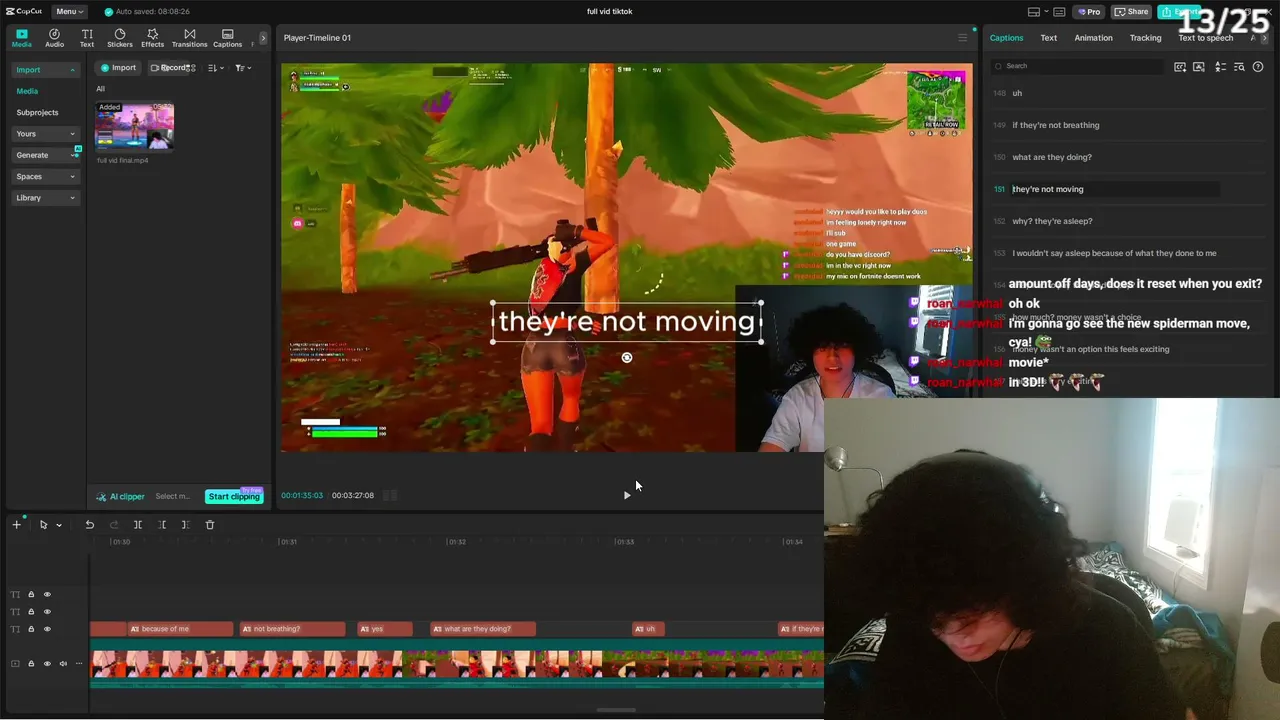Click the delete-left trim icon

[x=162, y=525]
